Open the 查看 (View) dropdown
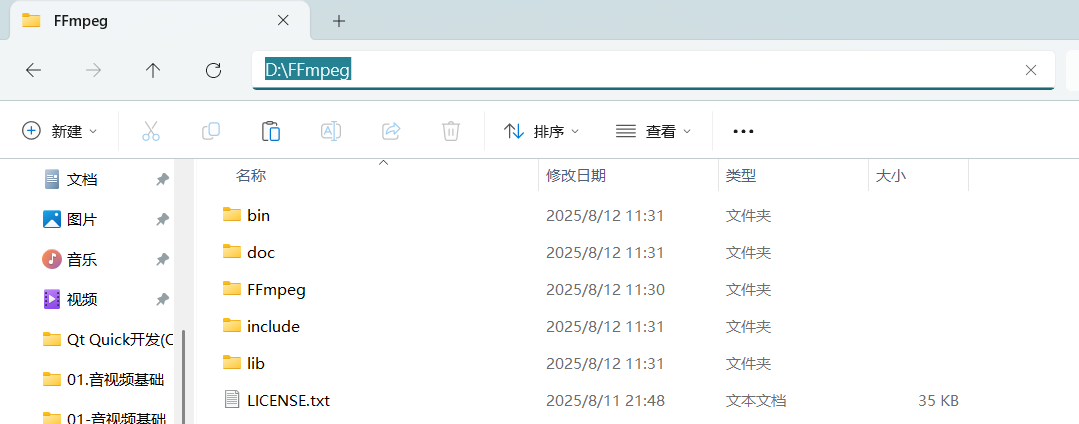1079x424 pixels. [x=653, y=131]
